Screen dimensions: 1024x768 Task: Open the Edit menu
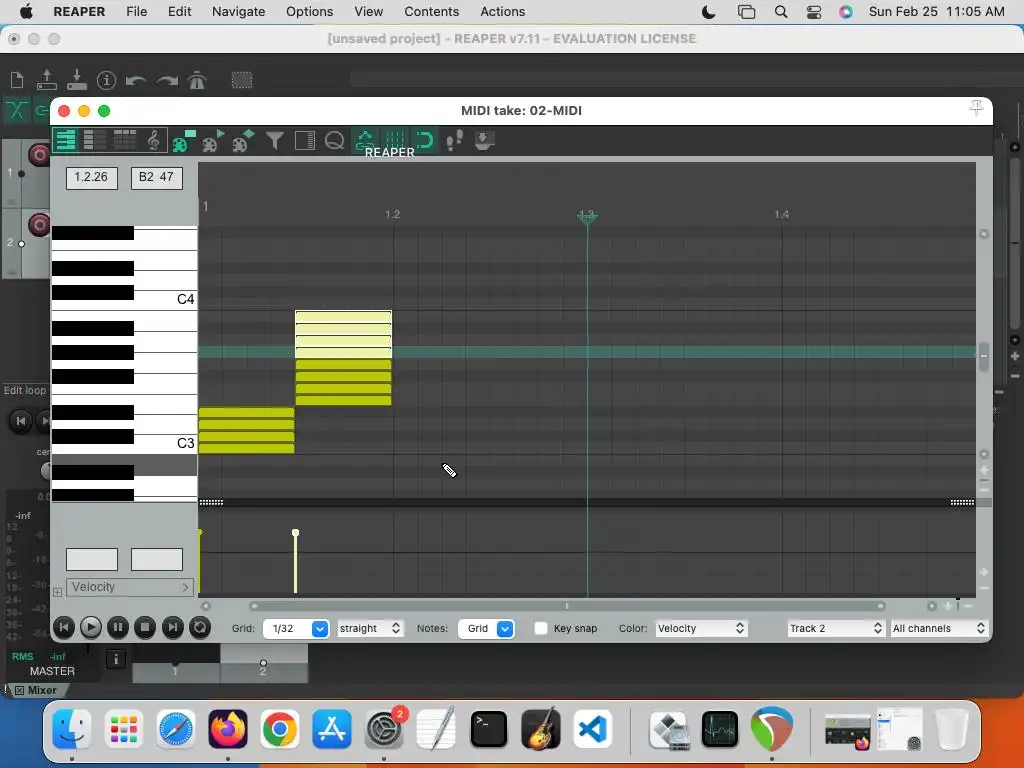[180, 12]
